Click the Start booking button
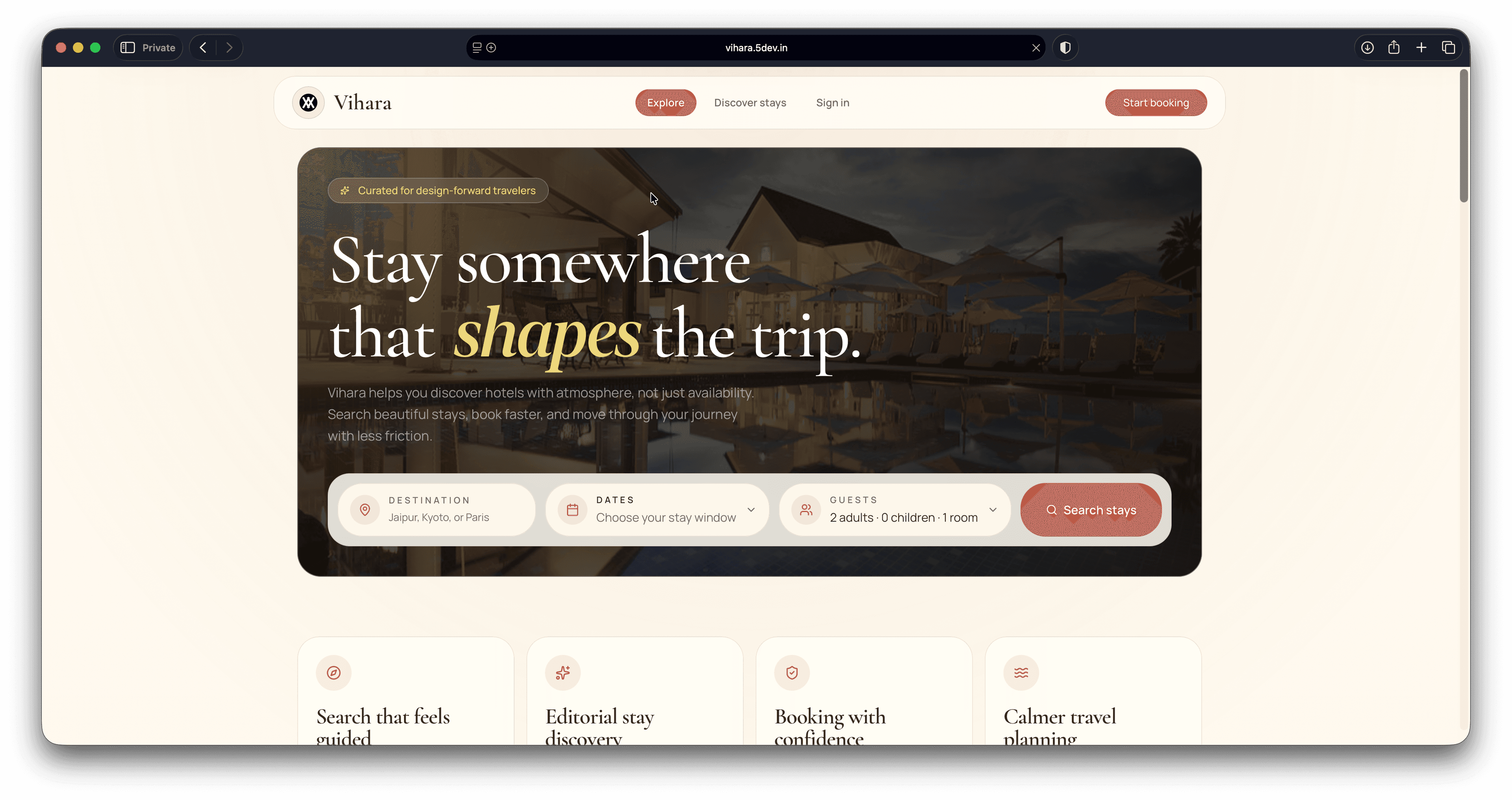The height and width of the screenshot is (800, 1512). [x=1156, y=103]
